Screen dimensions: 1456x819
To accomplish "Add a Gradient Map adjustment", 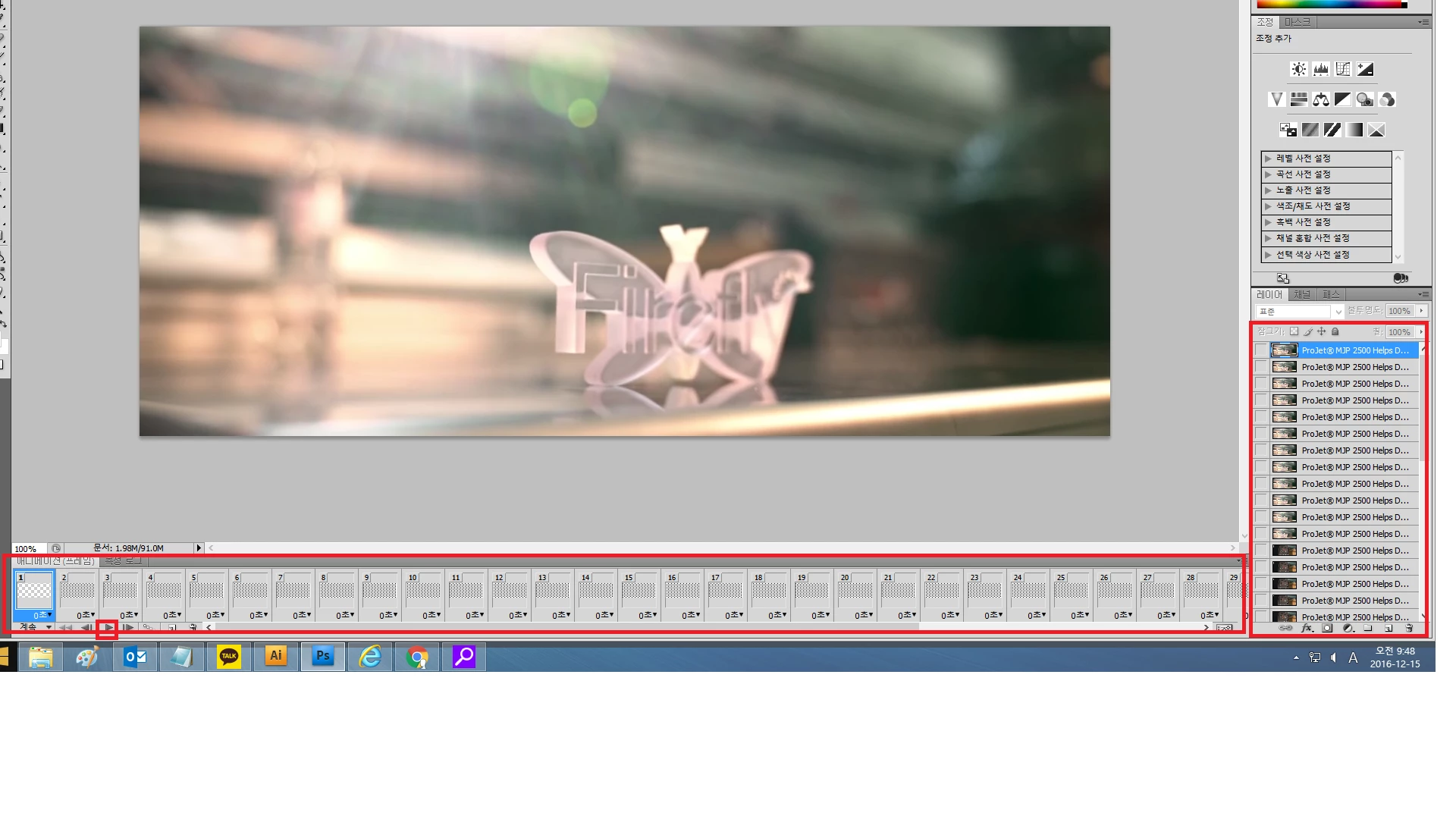I will 1354,130.
